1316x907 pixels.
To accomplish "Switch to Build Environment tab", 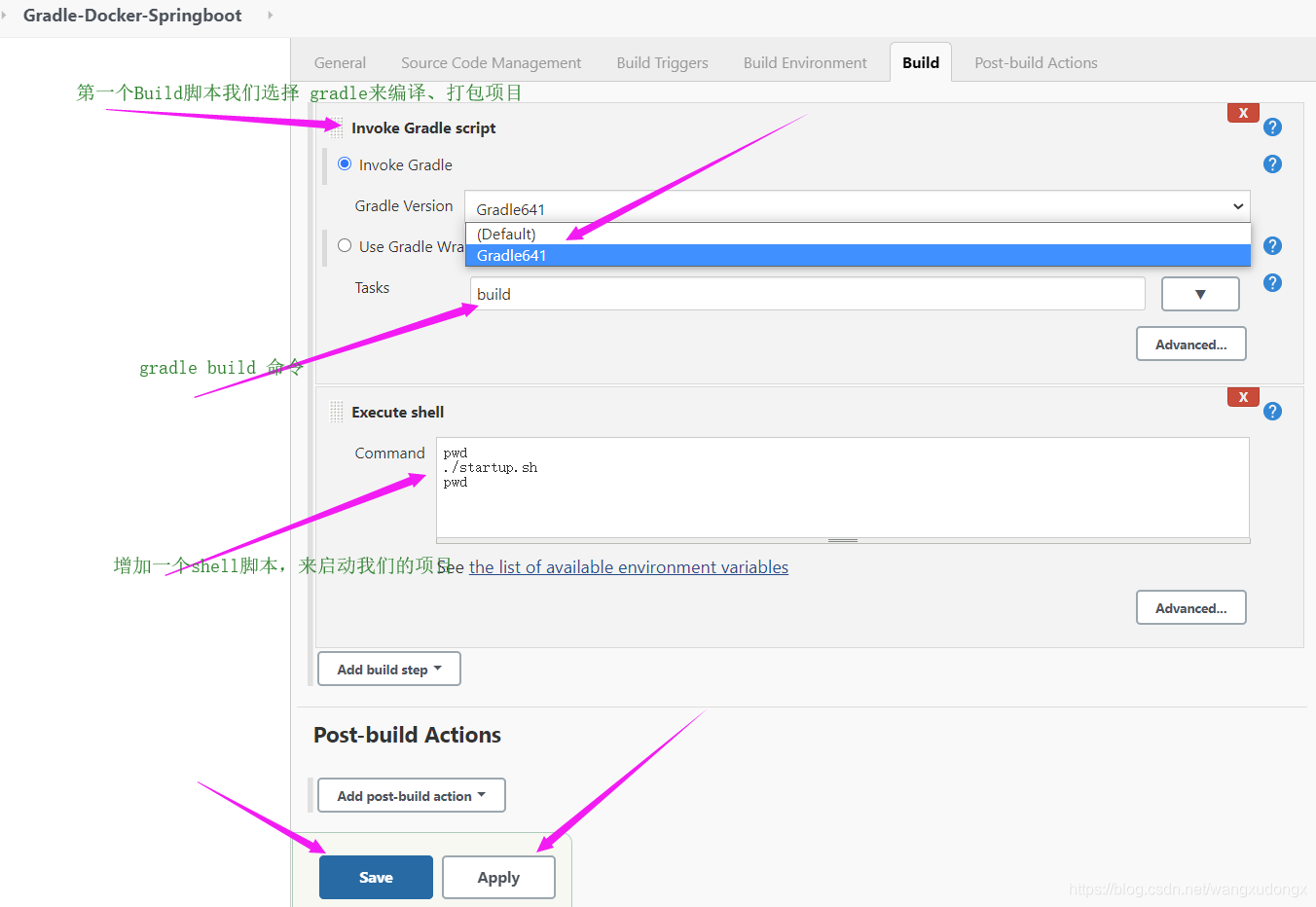I will point(805,62).
